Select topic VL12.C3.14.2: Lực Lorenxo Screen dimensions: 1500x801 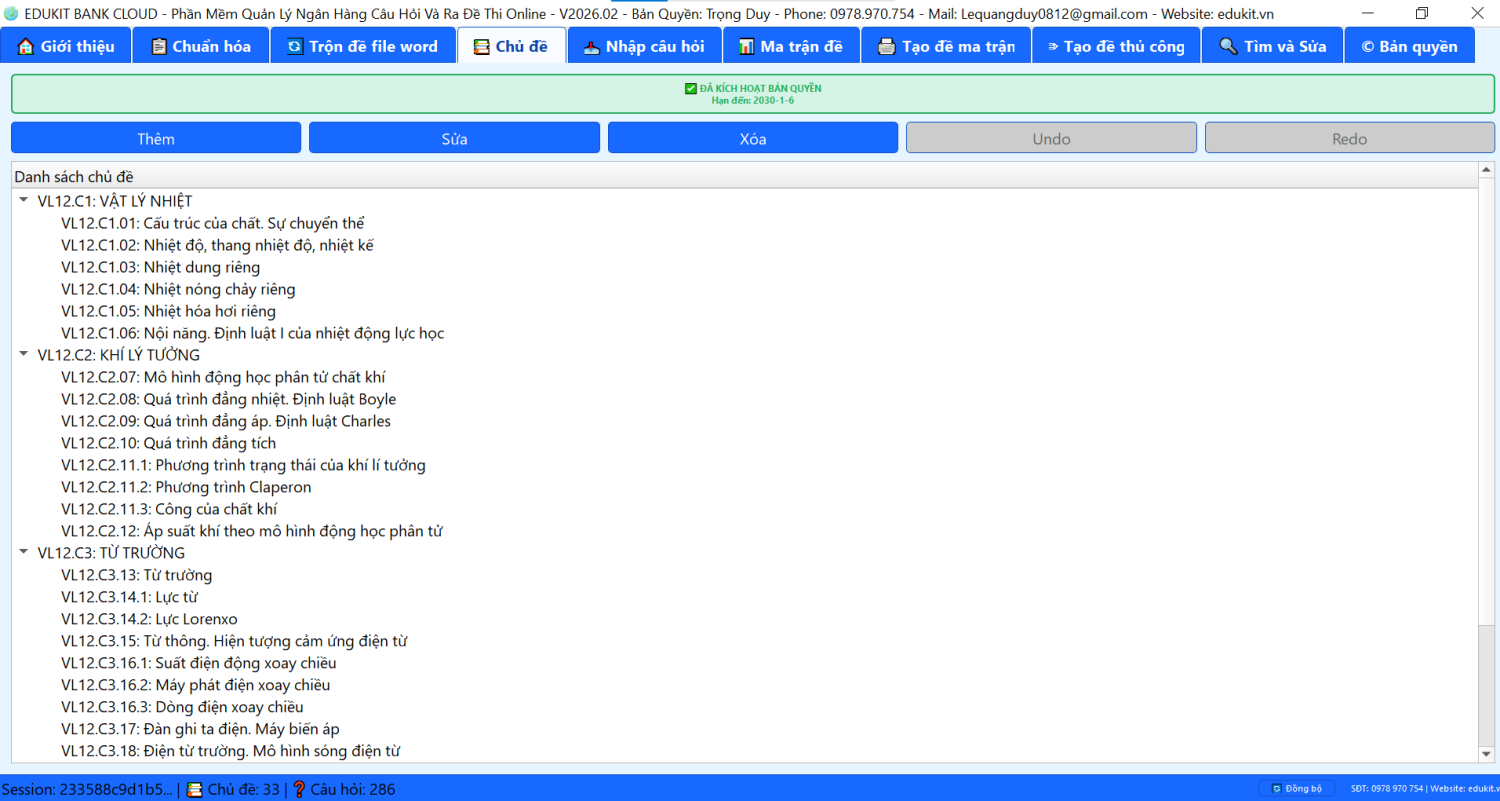pyautogui.click(x=149, y=619)
